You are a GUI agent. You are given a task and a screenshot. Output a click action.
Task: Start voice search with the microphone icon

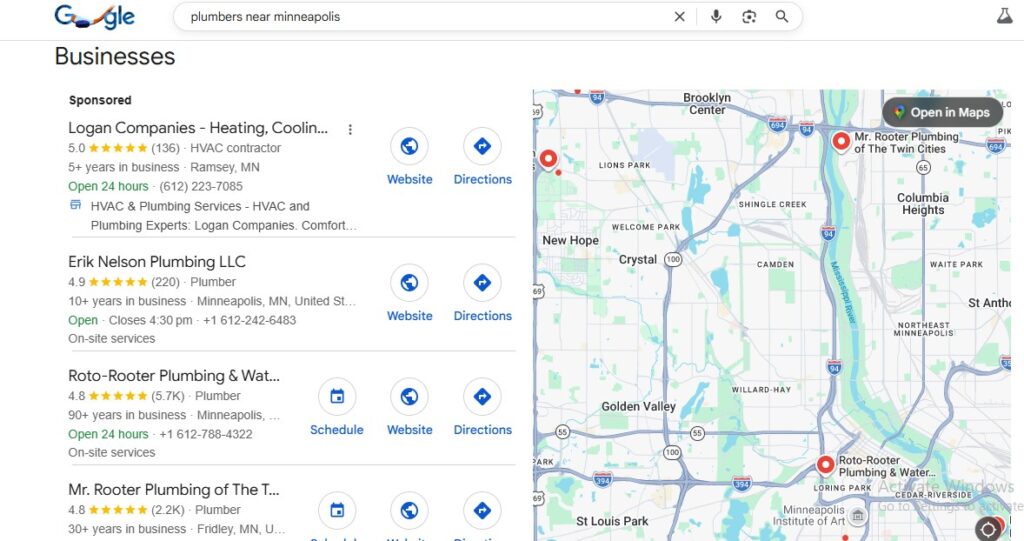[716, 17]
